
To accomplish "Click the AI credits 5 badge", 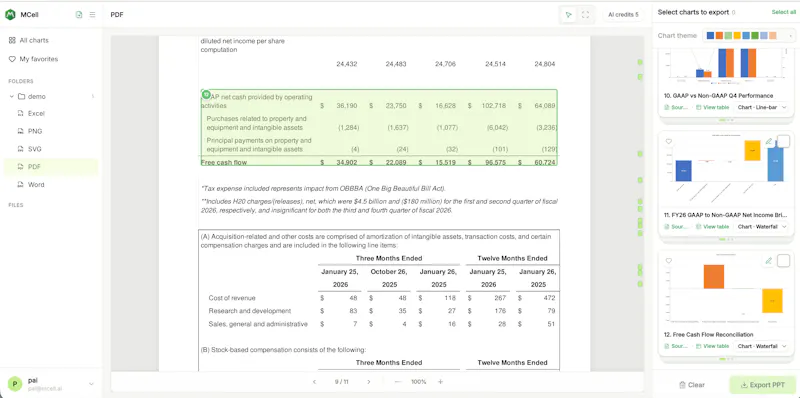I will (623, 15).
